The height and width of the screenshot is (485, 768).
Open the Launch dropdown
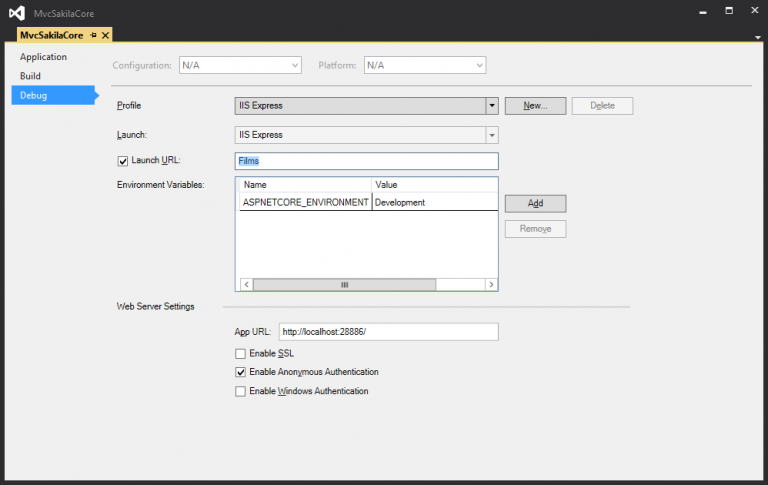pyautogui.click(x=491, y=135)
